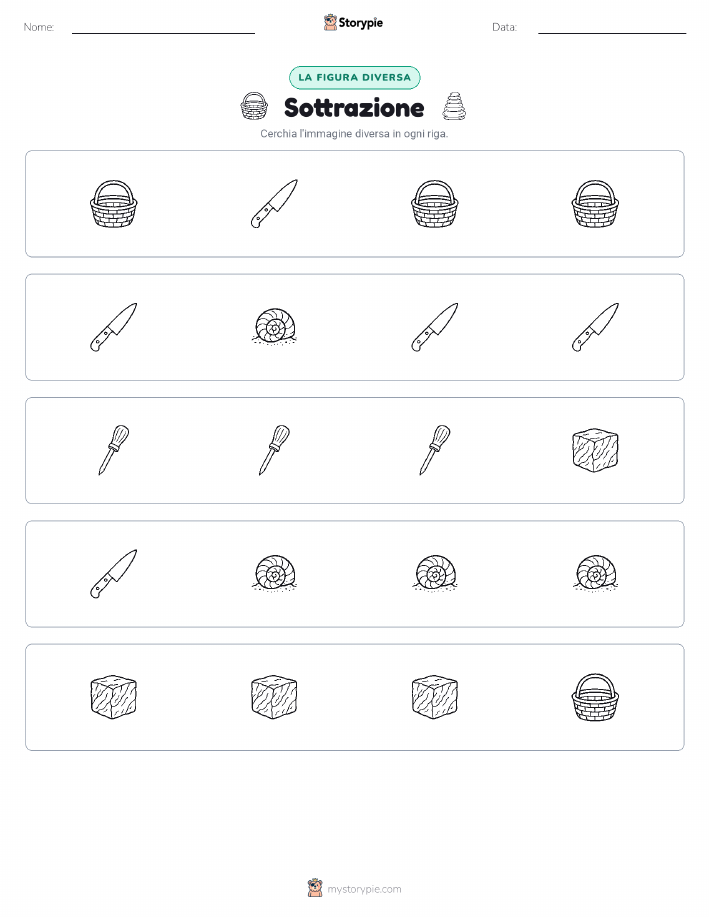Pick the basket in the last row
The height and width of the screenshot is (917, 709).
click(595, 697)
